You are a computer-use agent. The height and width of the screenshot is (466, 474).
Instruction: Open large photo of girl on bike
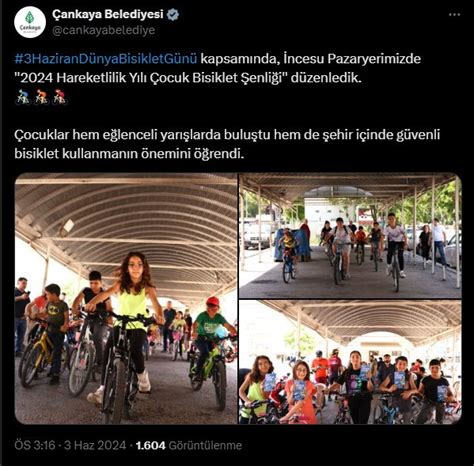point(126,298)
